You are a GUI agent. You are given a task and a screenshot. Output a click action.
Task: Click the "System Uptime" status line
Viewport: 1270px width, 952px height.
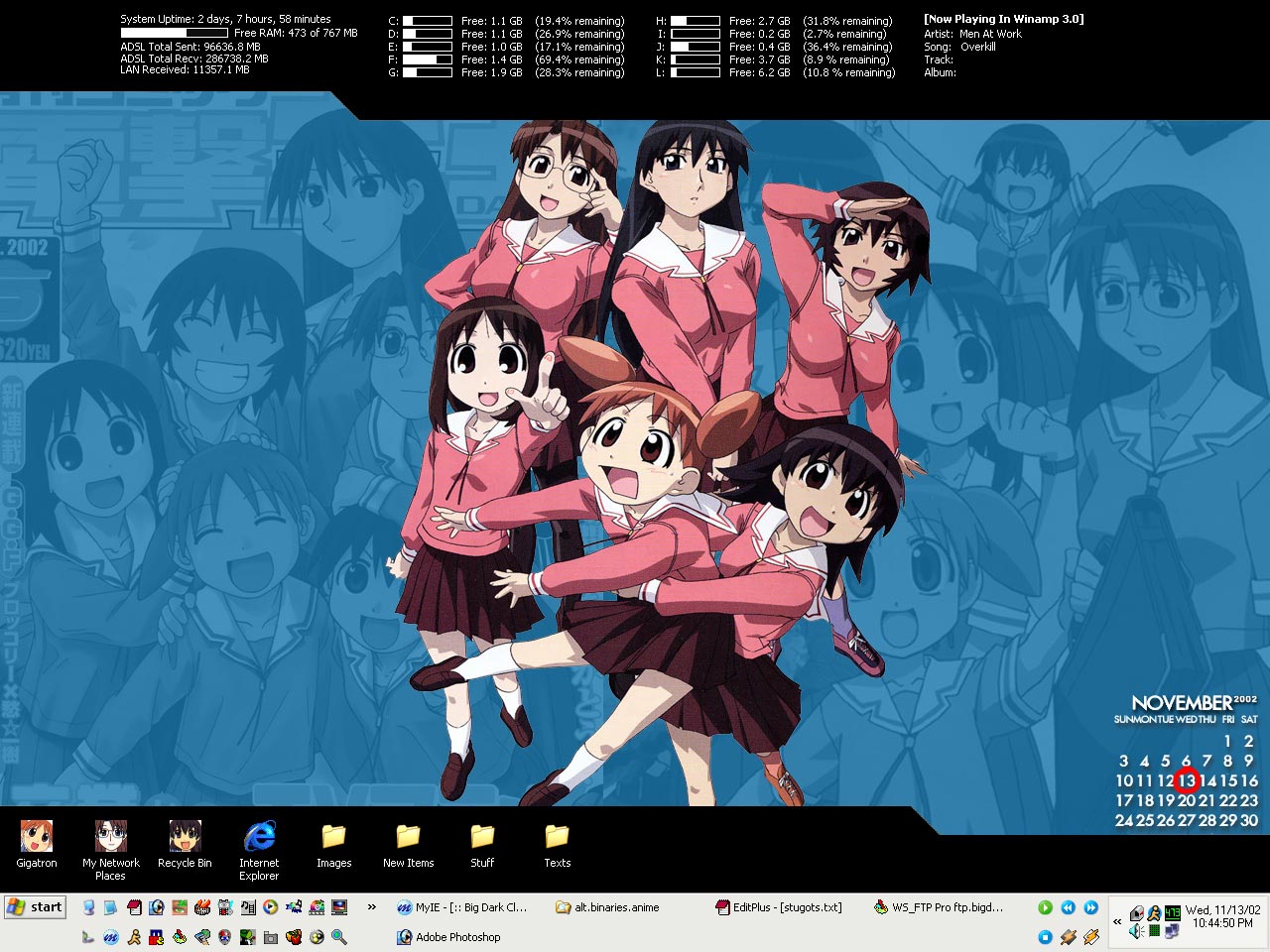226,19
